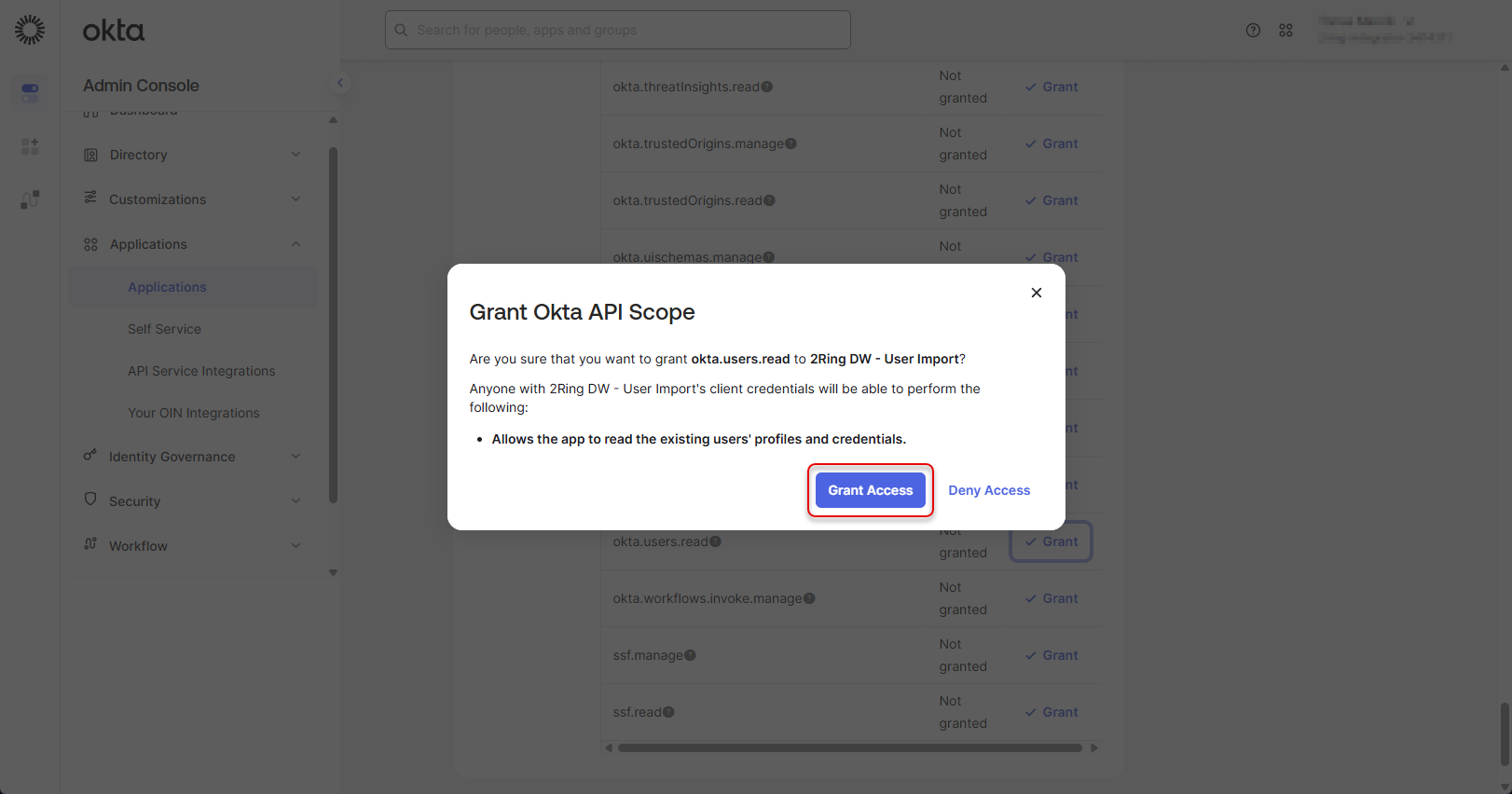Select Self Service in the Applications menu
This screenshot has width=1512, height=794.
click(x=164, y=328)
